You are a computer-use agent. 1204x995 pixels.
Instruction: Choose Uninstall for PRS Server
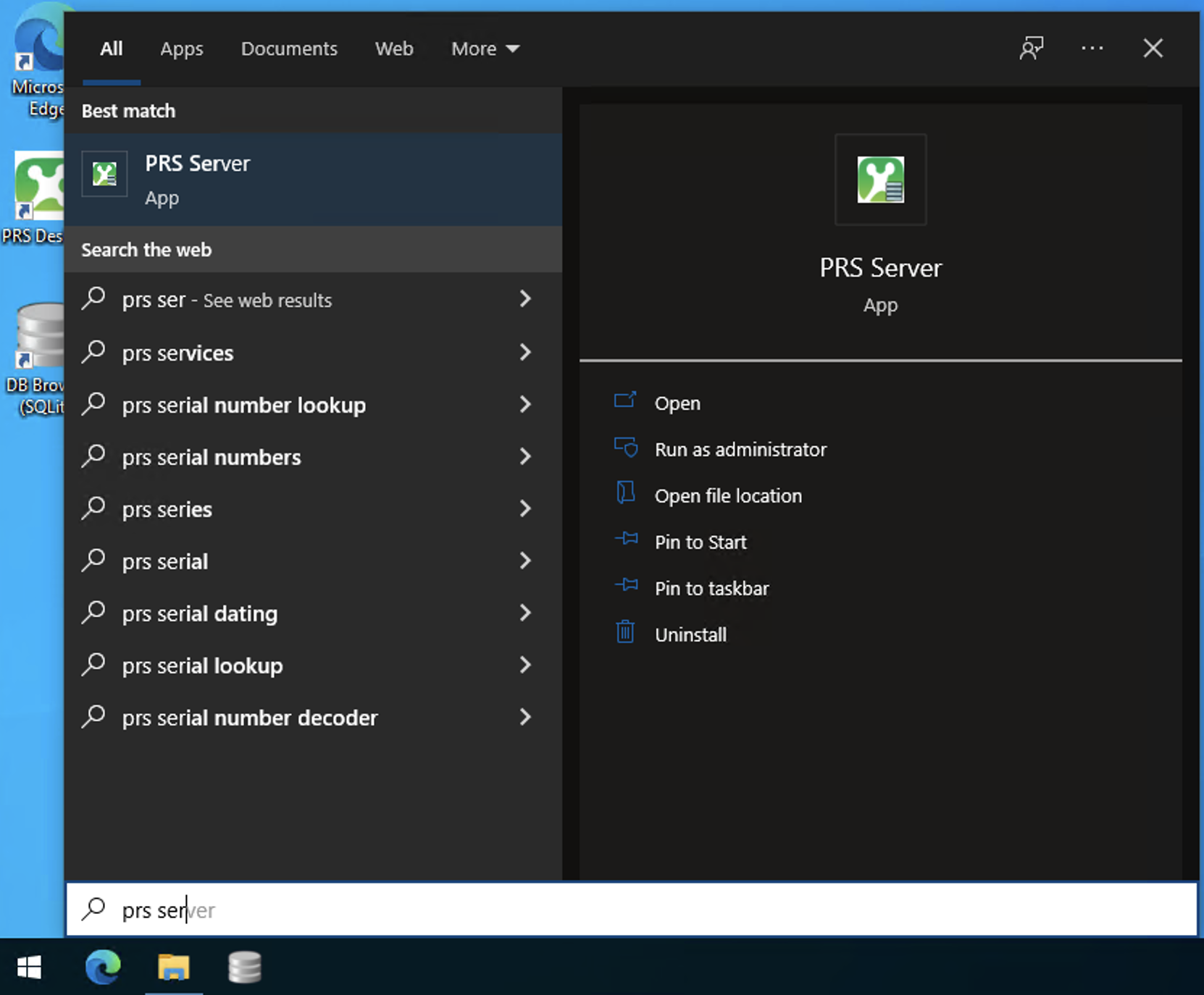690,635
